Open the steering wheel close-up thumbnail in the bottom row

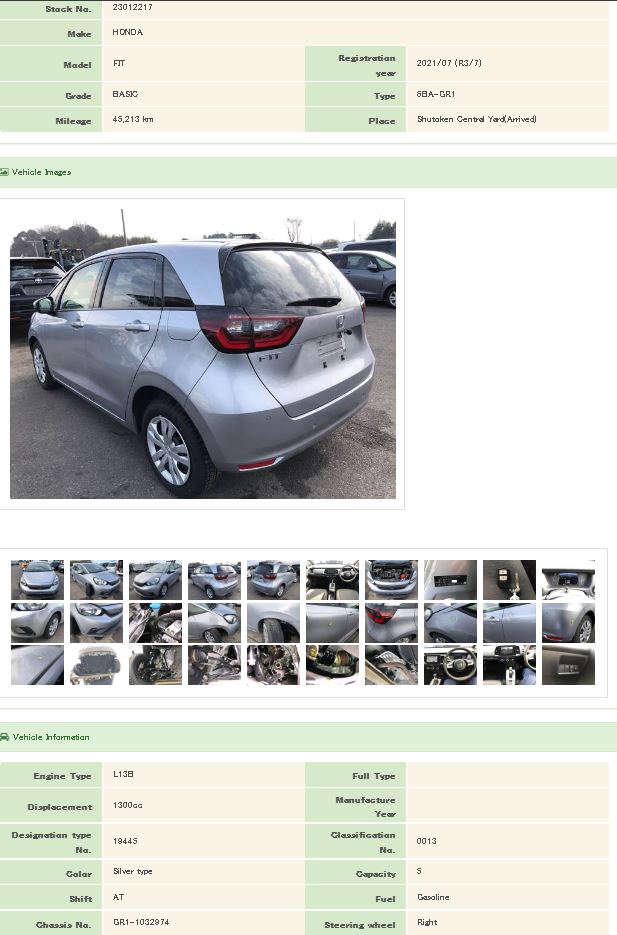[450, 664]
